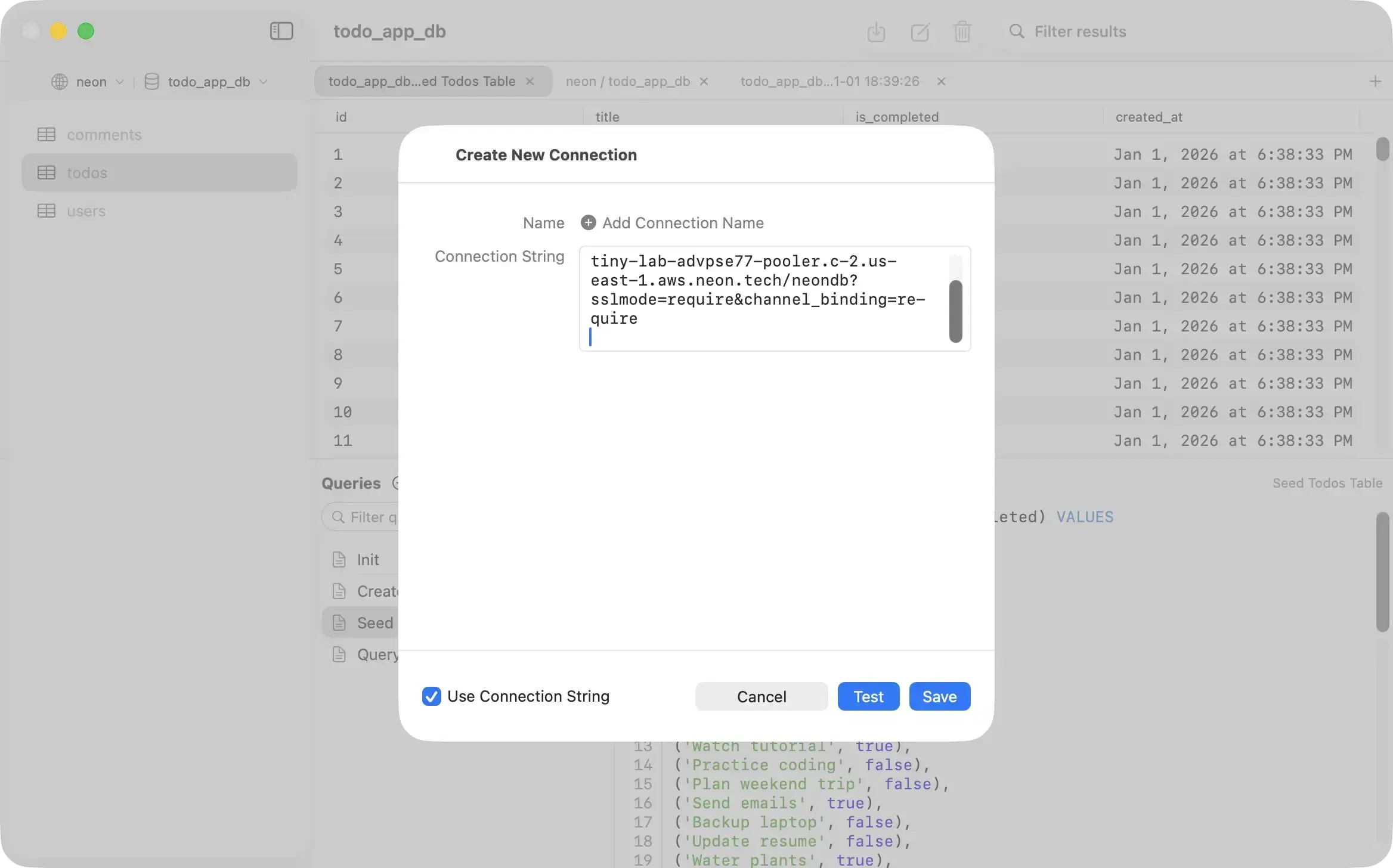Select the users table in sidebar
Screen dimensions: 1393x868
tap(159, 211)
